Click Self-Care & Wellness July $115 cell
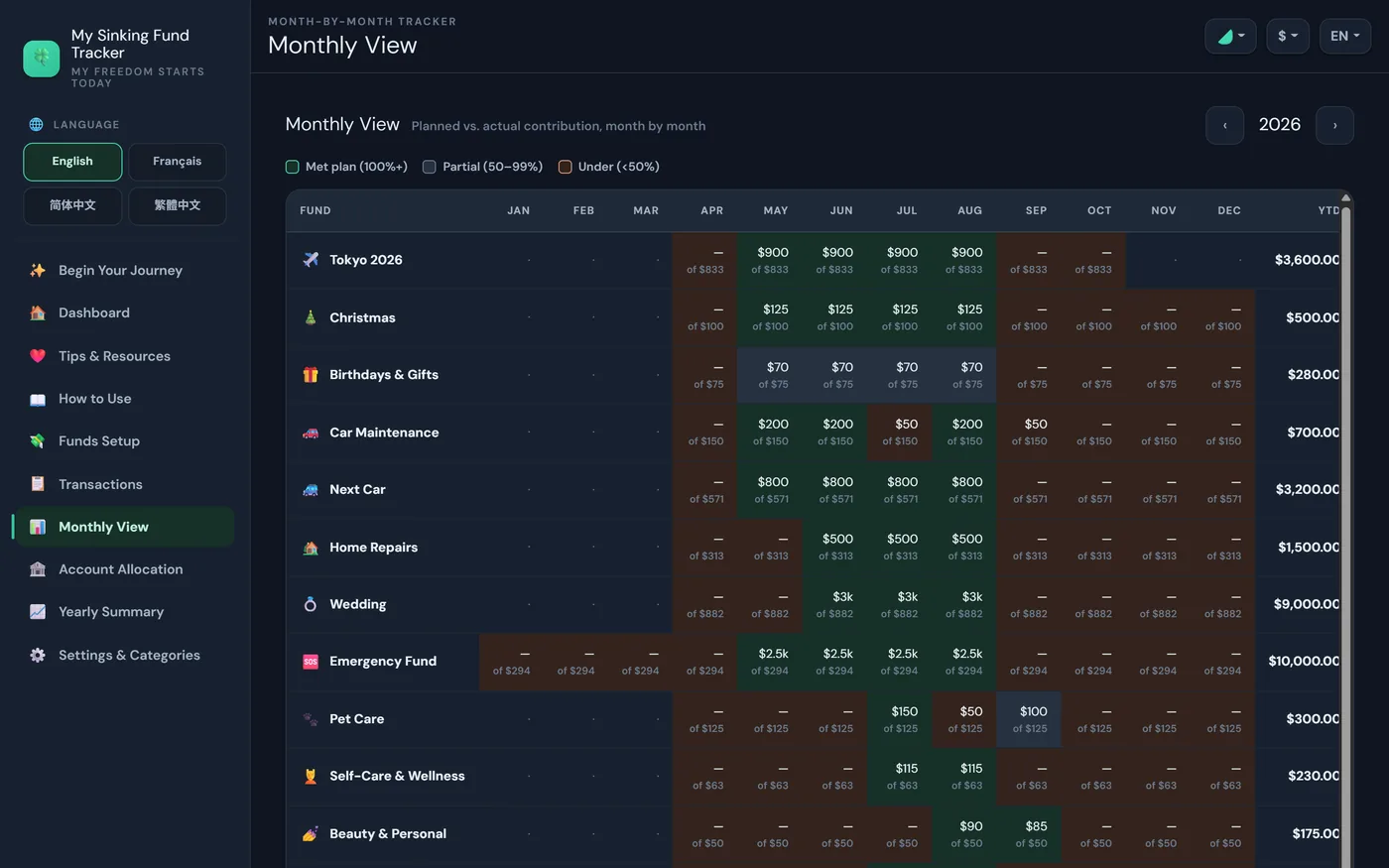 click(900, 776)
